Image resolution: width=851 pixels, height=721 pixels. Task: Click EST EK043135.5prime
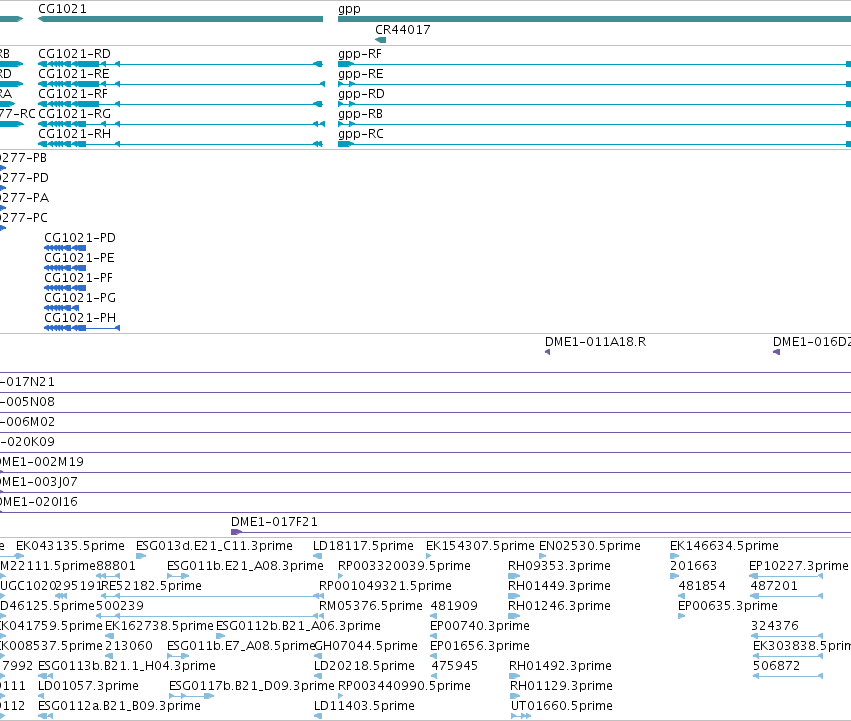point(70,546)
